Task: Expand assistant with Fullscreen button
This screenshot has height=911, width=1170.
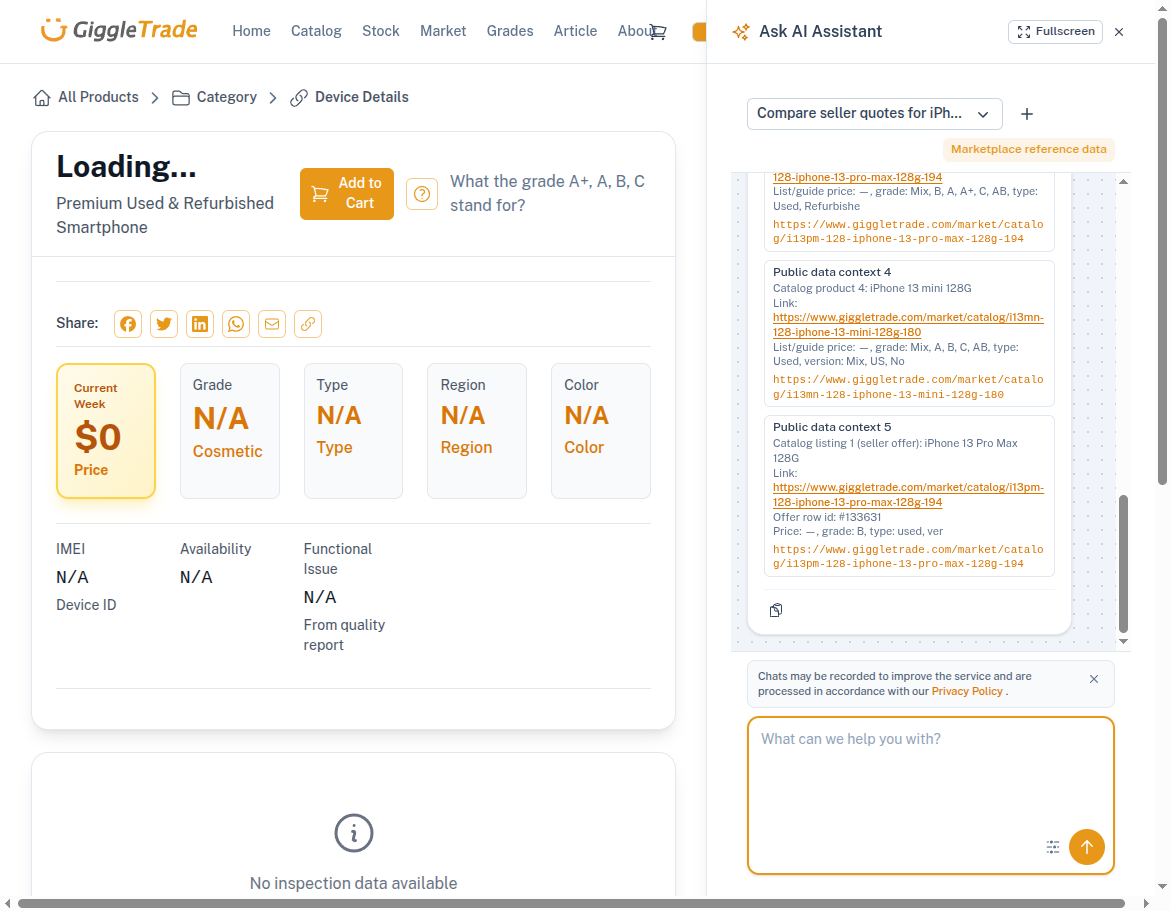Action: coord(1055,32)
